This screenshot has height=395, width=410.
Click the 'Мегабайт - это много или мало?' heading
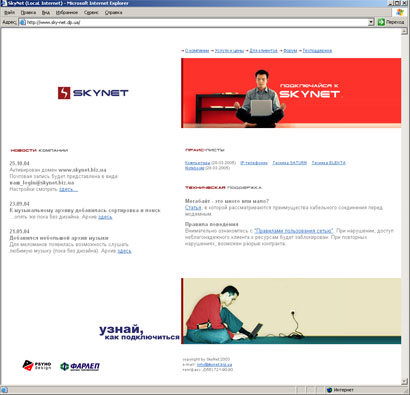pyautogui.click(x=227, y=201)
